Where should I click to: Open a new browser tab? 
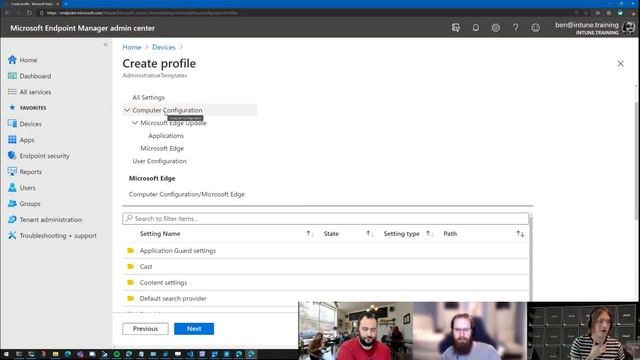(x=66, y=4)
